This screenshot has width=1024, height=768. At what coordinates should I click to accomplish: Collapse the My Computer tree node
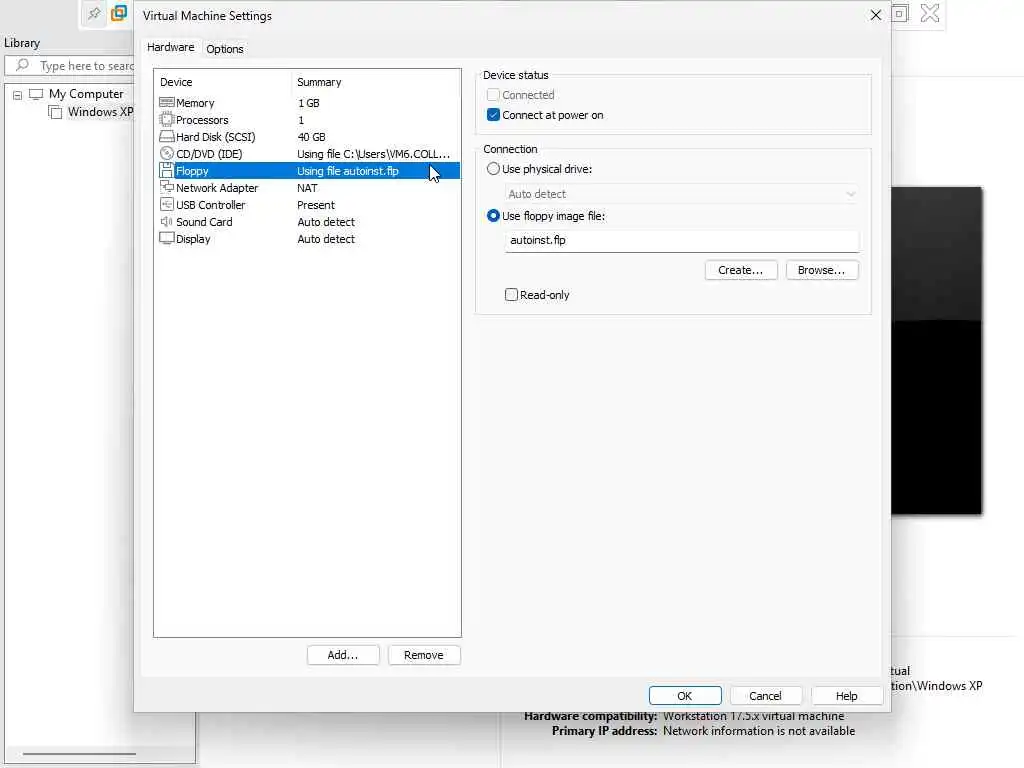click(x=18, y=95)
